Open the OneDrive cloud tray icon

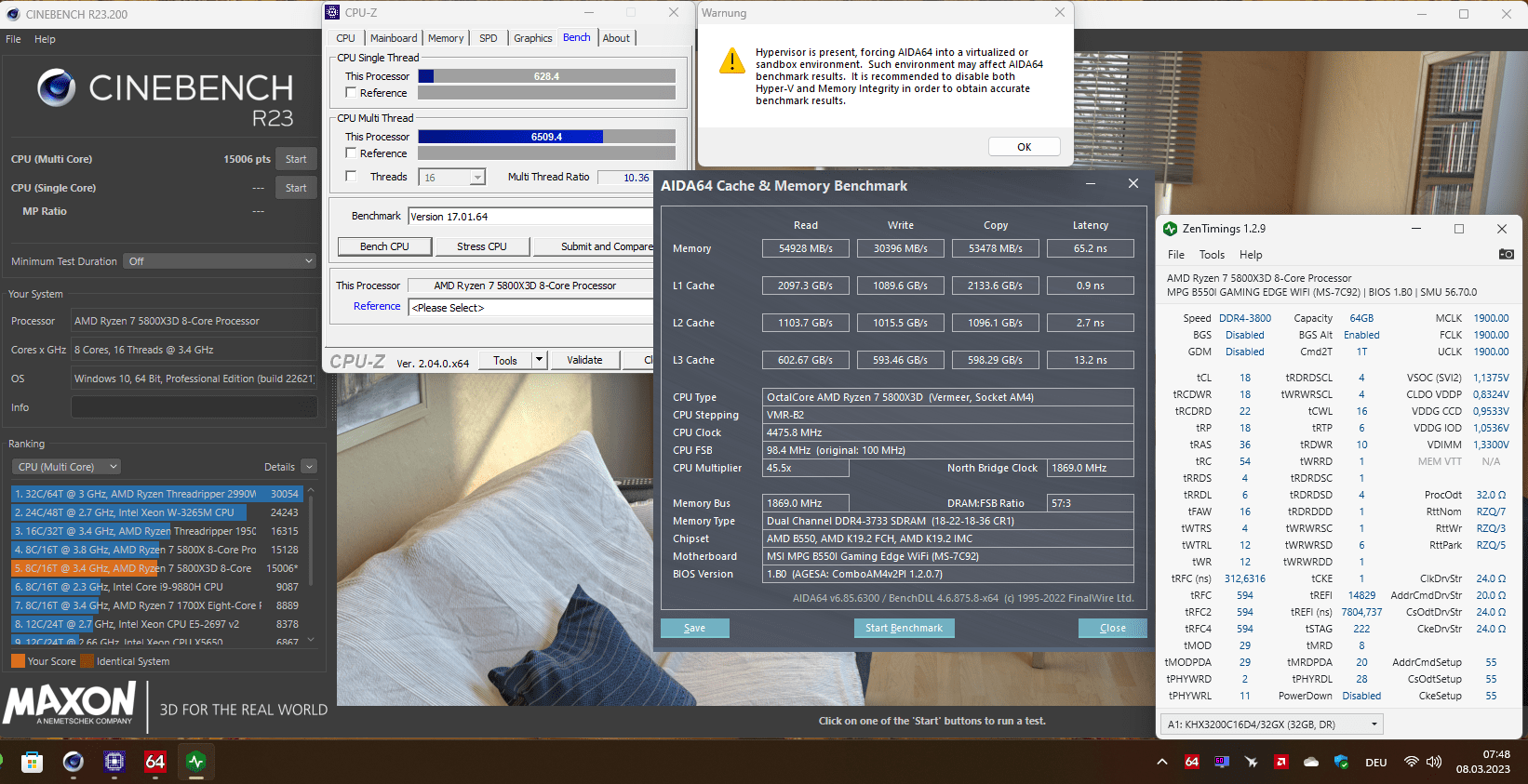click(x=1311, y=763)
